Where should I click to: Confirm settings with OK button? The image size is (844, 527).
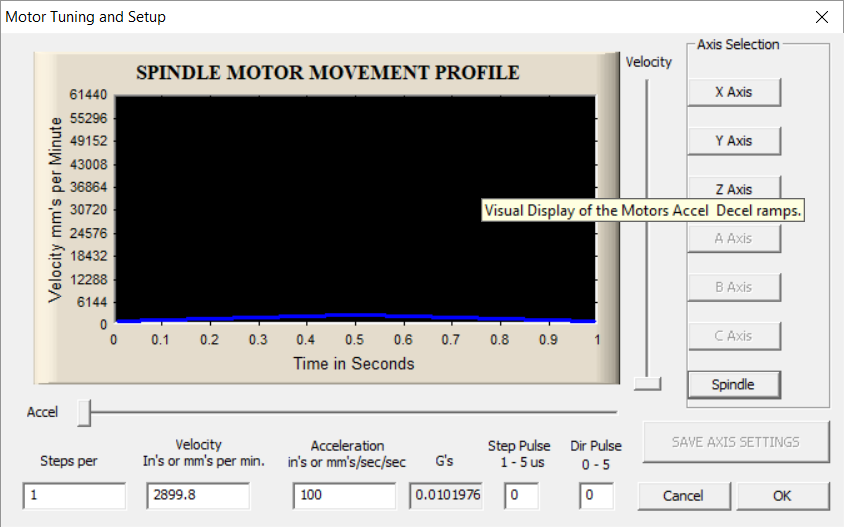pos(782,496)
